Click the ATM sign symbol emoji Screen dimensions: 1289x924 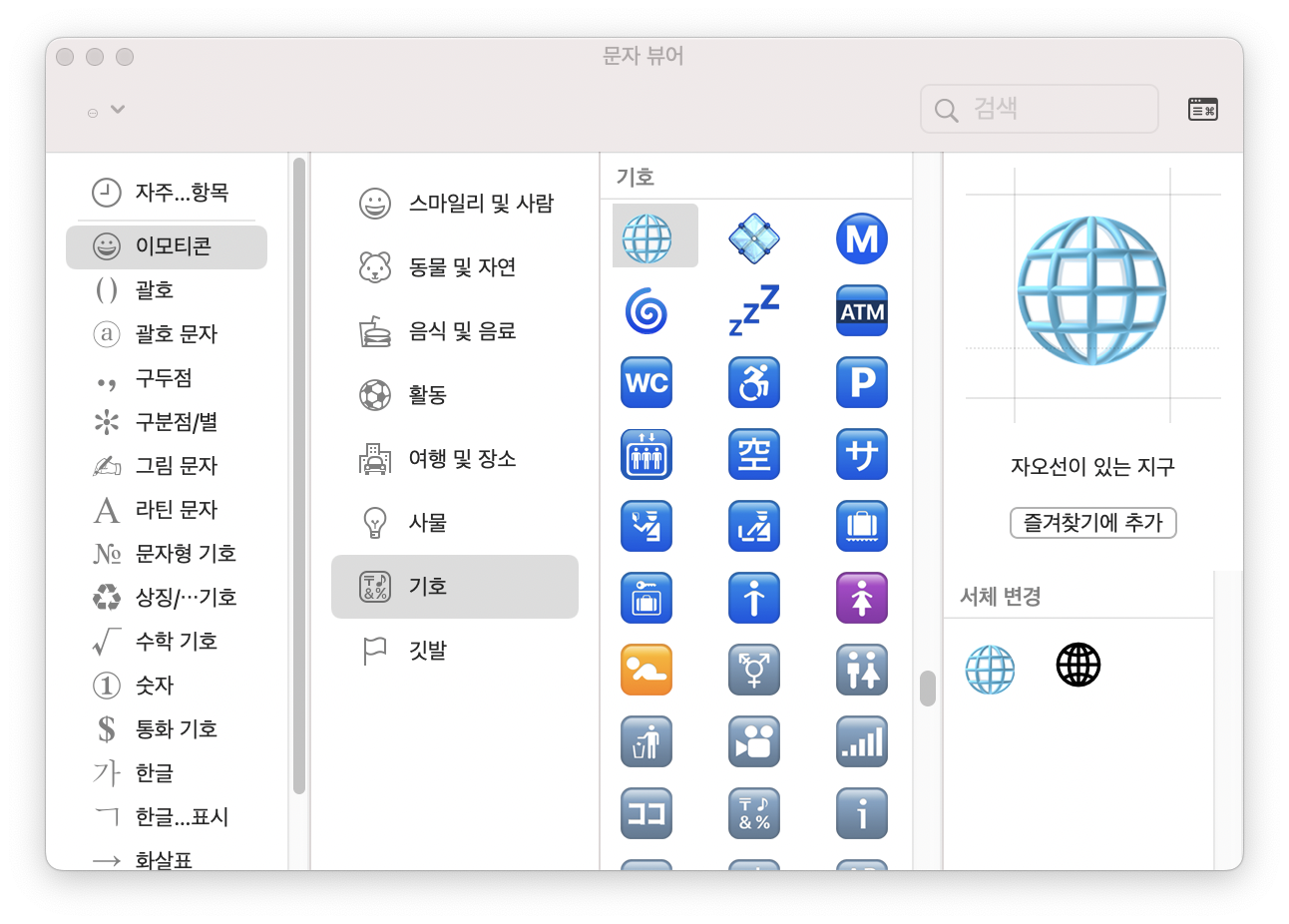[861, 310]
